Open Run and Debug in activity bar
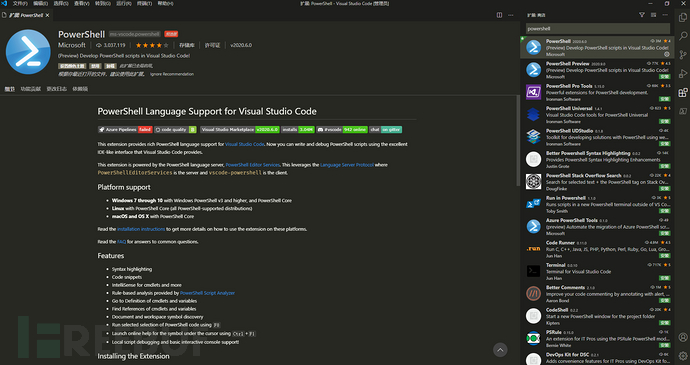 (x=683, y=74)
